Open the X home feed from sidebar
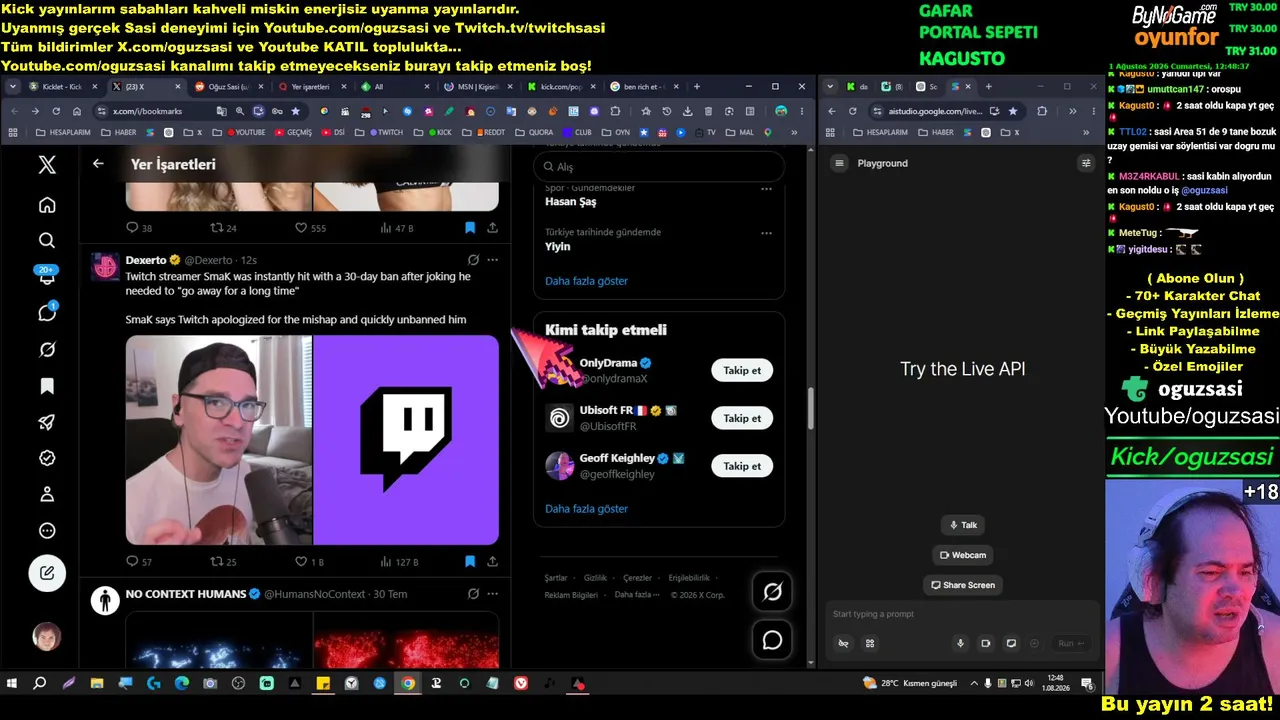The image size is (1280, 720). tap(47, 205)
